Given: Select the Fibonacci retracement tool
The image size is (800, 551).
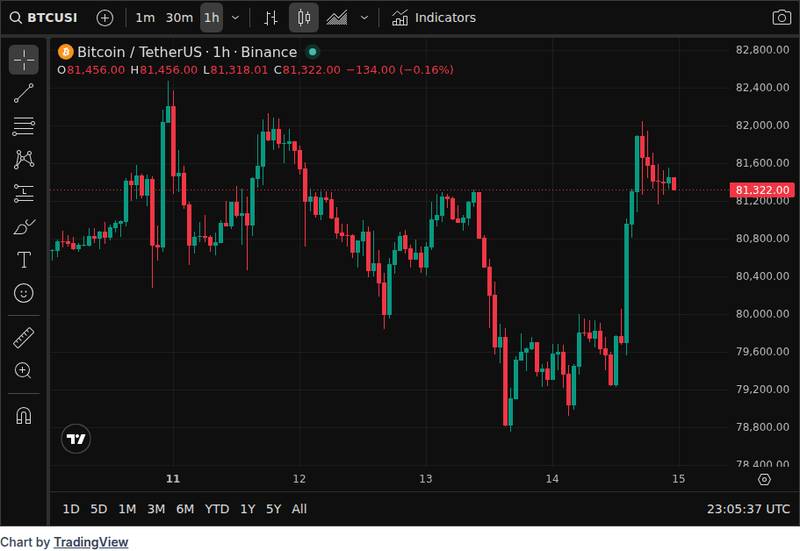Looking at the screenshot, I should tap(23, 126).
